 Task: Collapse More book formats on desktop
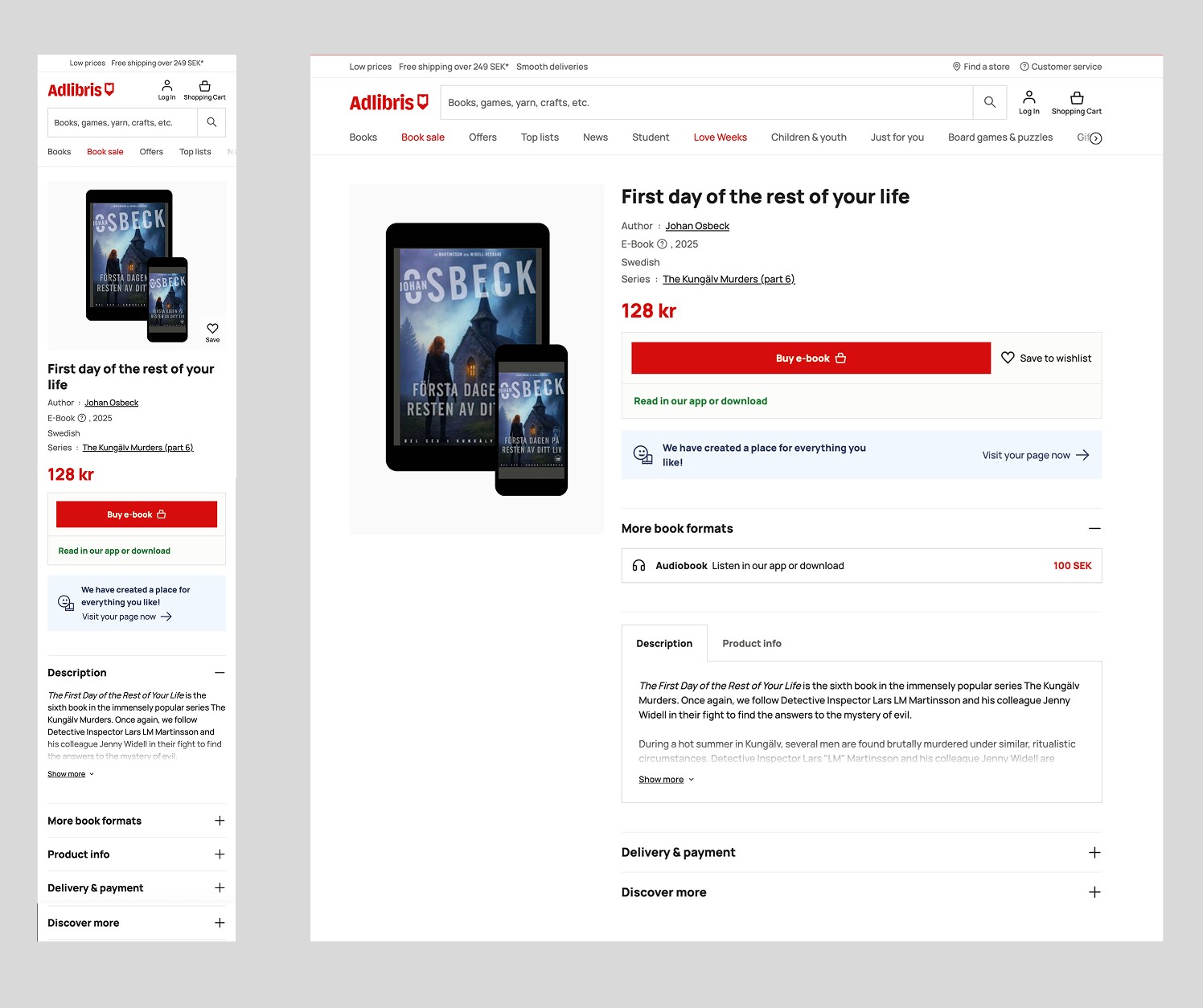coord(1094,528)
